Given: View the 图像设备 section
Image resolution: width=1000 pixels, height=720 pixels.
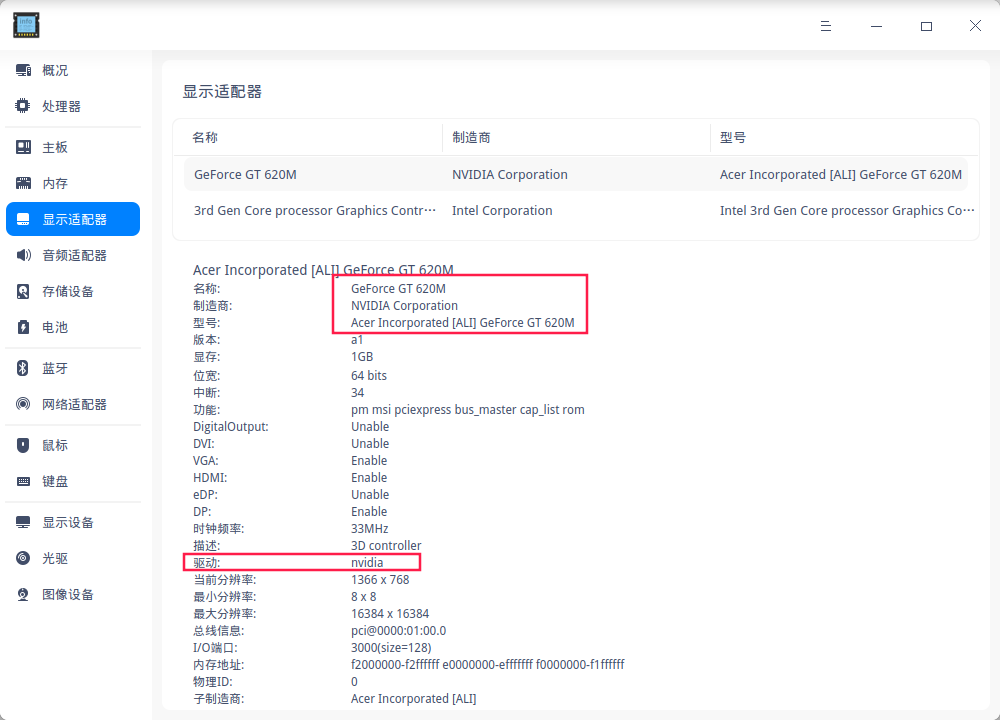Looking at the screenshot, I should click(73, 594).
